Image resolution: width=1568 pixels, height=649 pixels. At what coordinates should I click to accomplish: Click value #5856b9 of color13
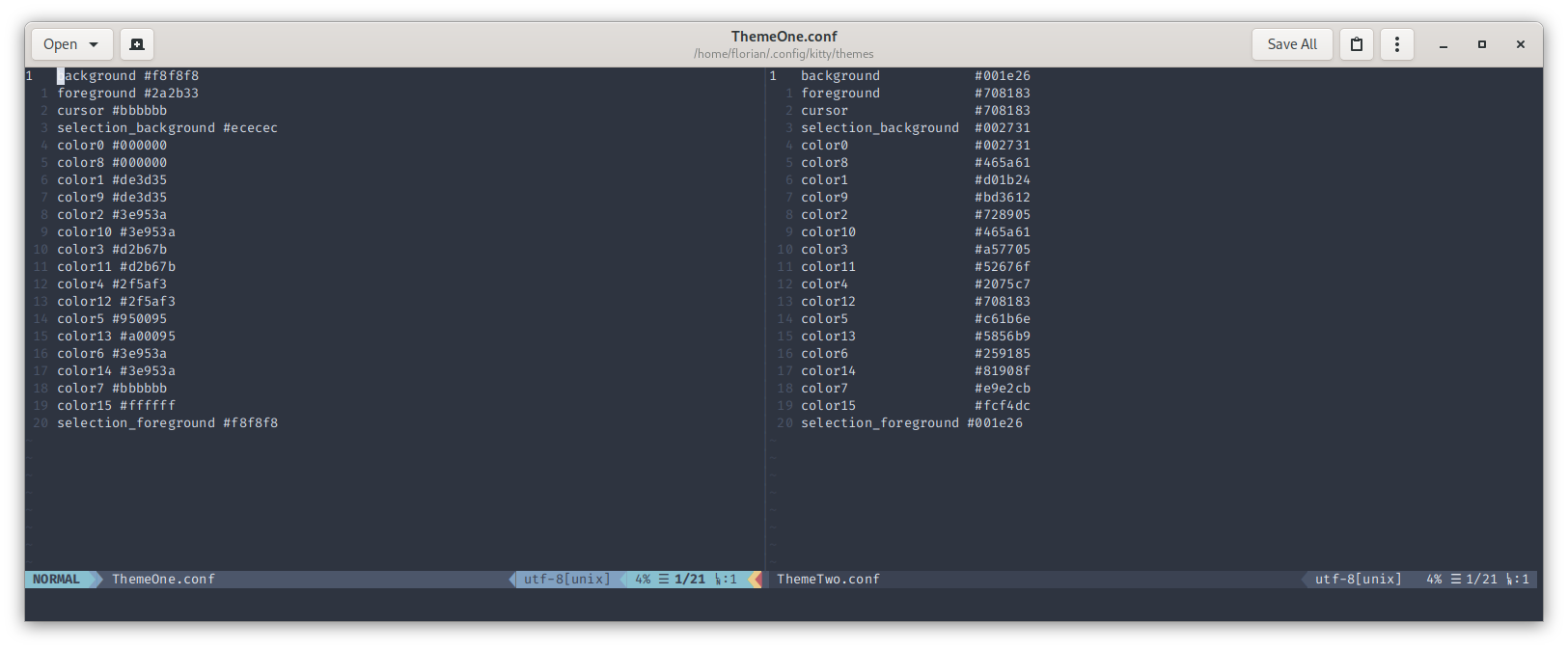(1003, 337)
